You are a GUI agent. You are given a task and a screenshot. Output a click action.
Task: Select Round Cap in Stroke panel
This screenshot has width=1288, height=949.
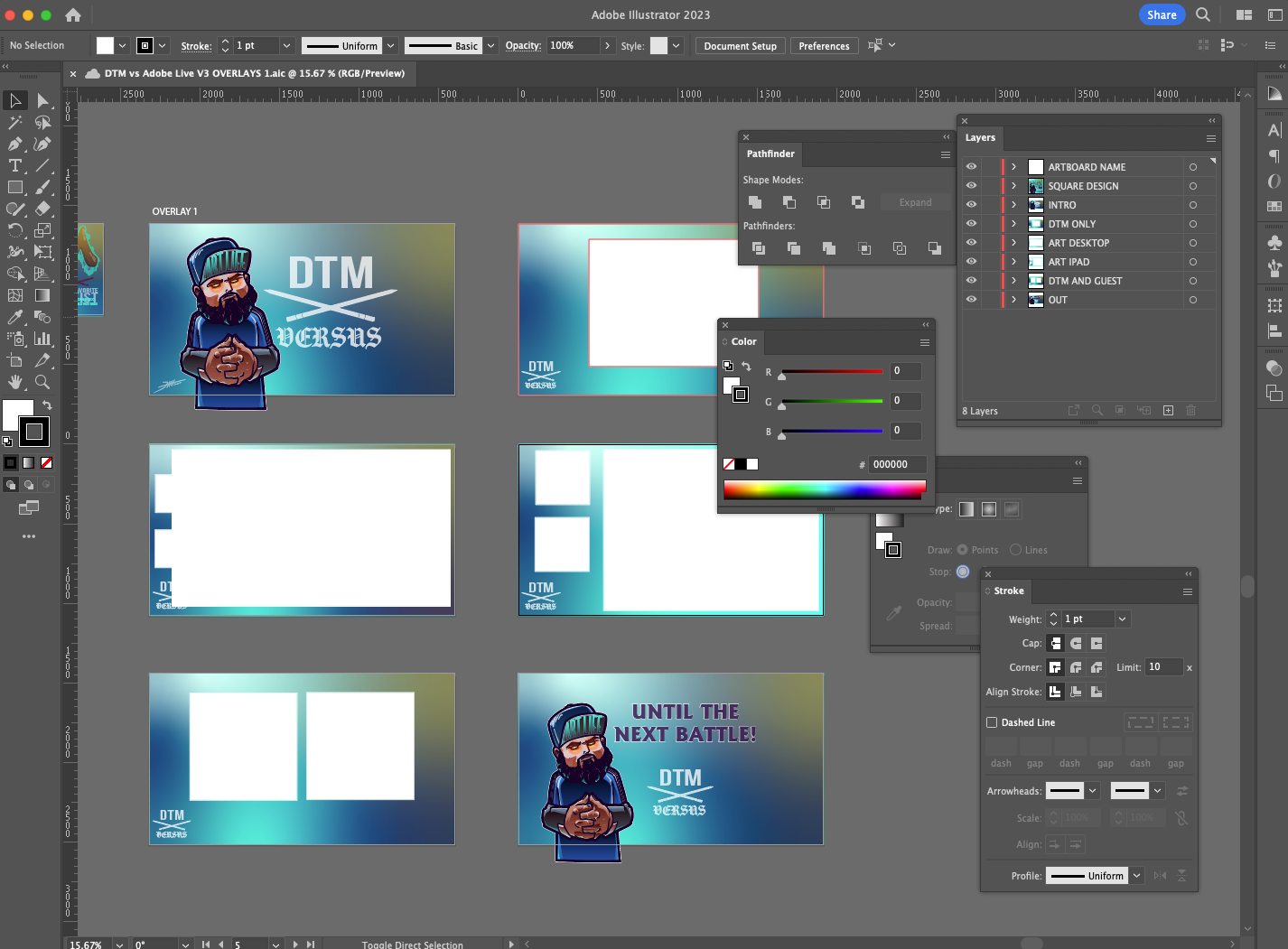point(1076,643)
